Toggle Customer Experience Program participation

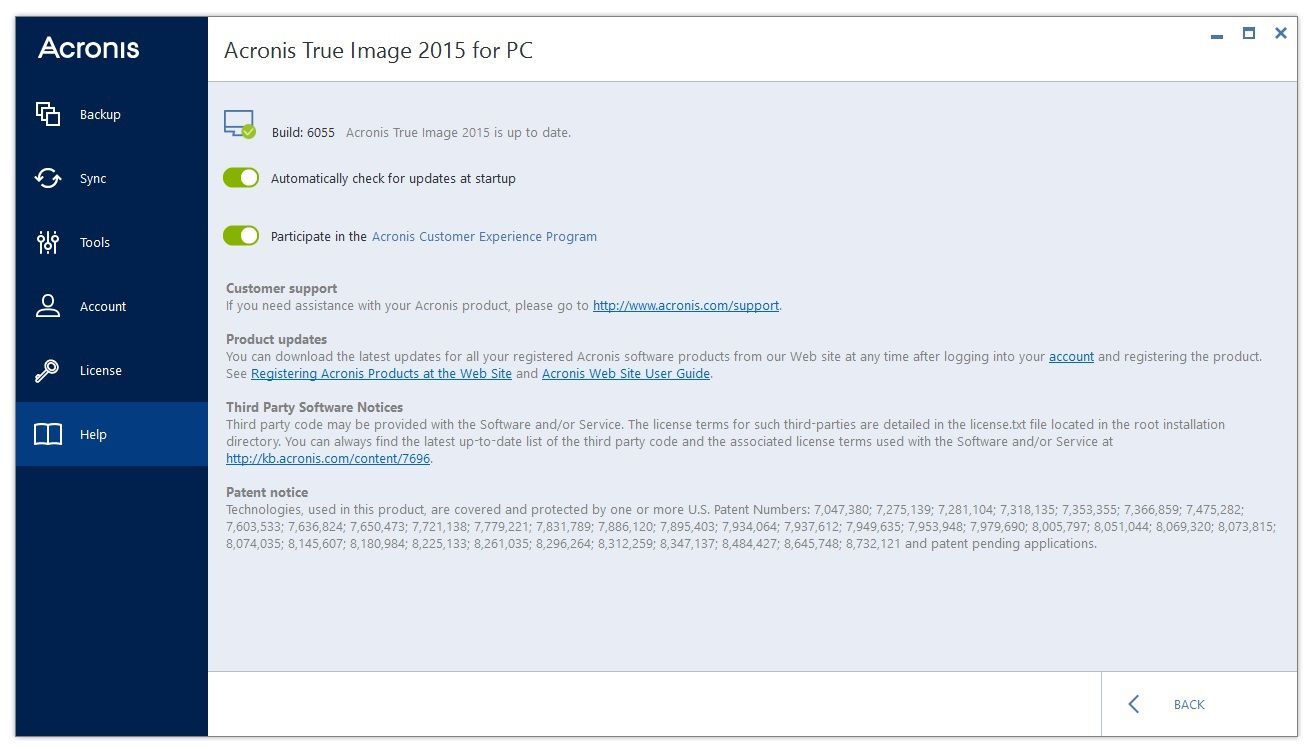pos(241,236)
